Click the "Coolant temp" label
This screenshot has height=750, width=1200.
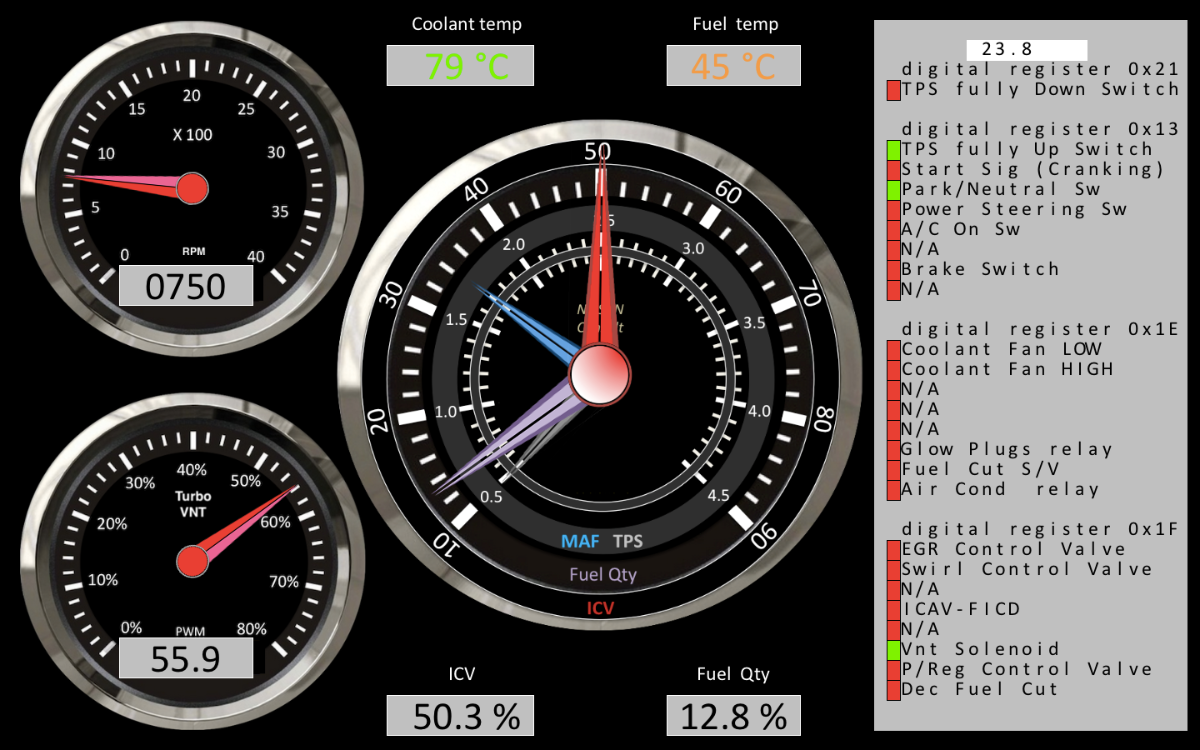click(x=467, y=24)
